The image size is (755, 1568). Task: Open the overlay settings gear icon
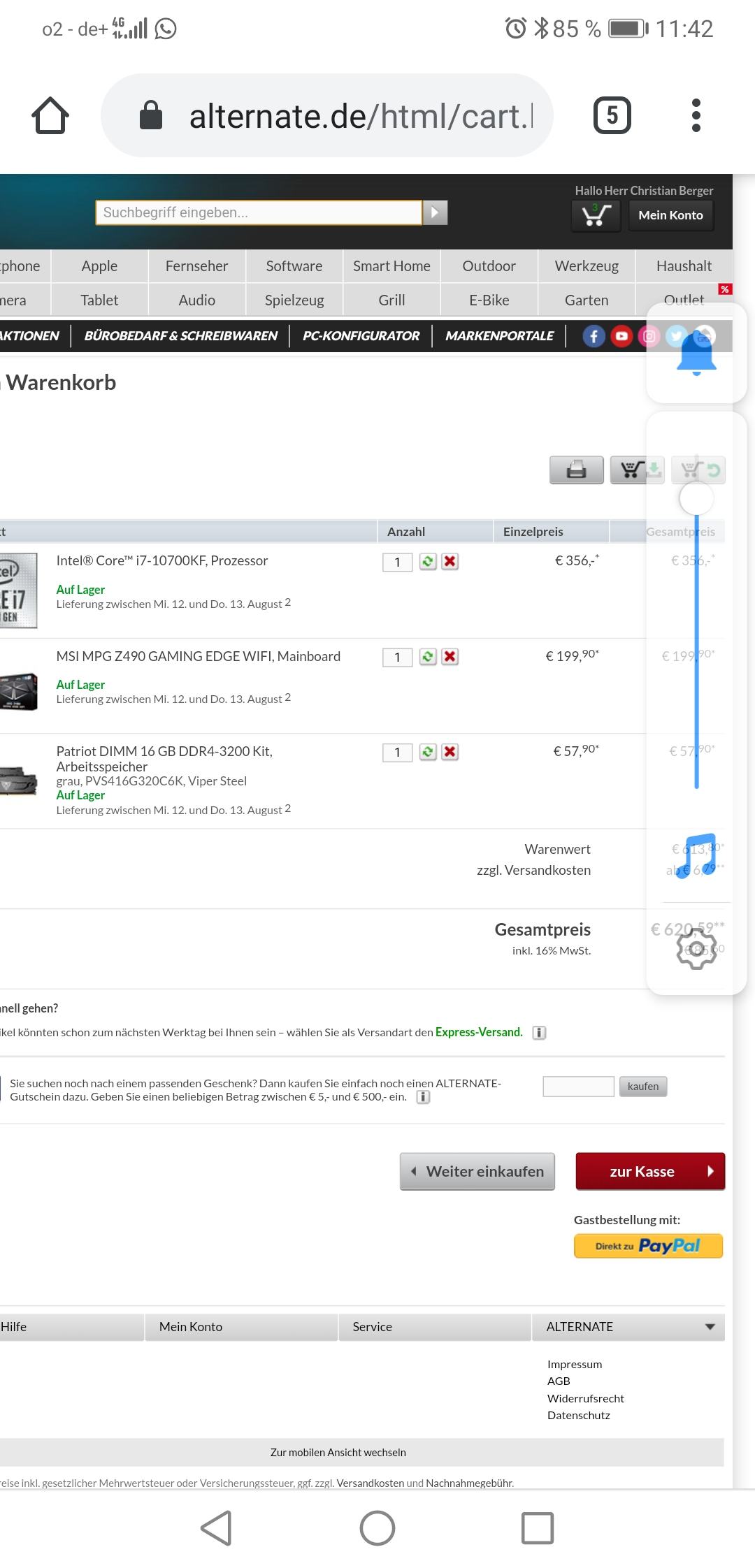pos(696,949)
